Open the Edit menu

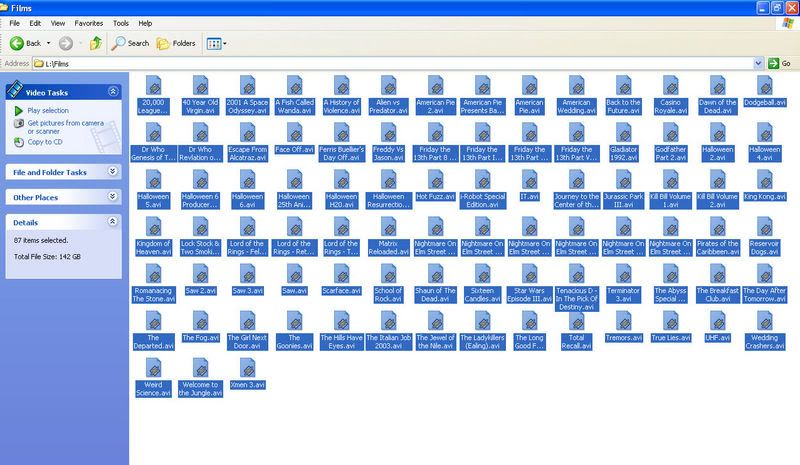tap(35, 23)
